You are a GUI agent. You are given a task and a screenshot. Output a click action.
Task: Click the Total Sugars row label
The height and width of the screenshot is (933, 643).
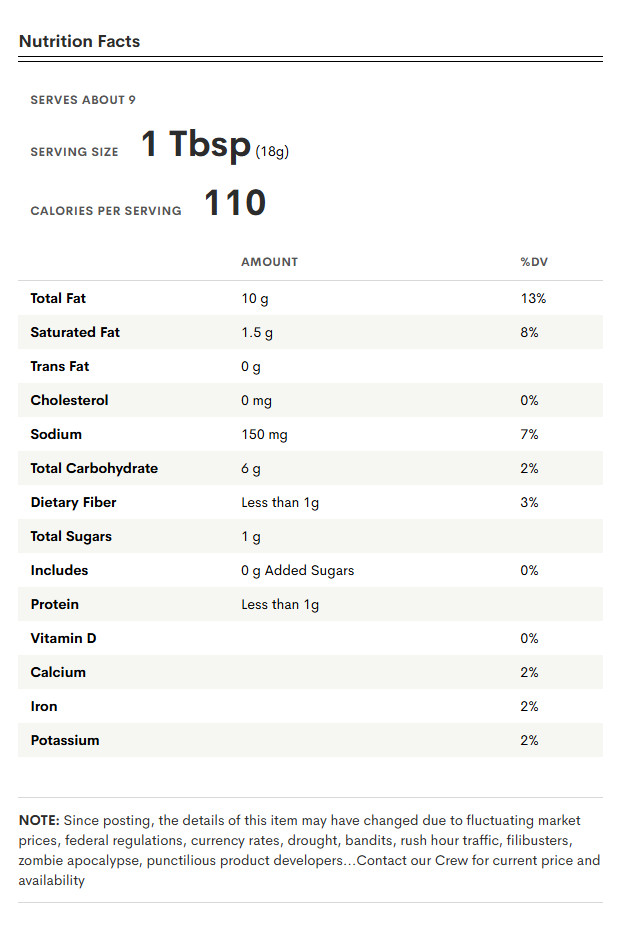click(x=71, y=536)
